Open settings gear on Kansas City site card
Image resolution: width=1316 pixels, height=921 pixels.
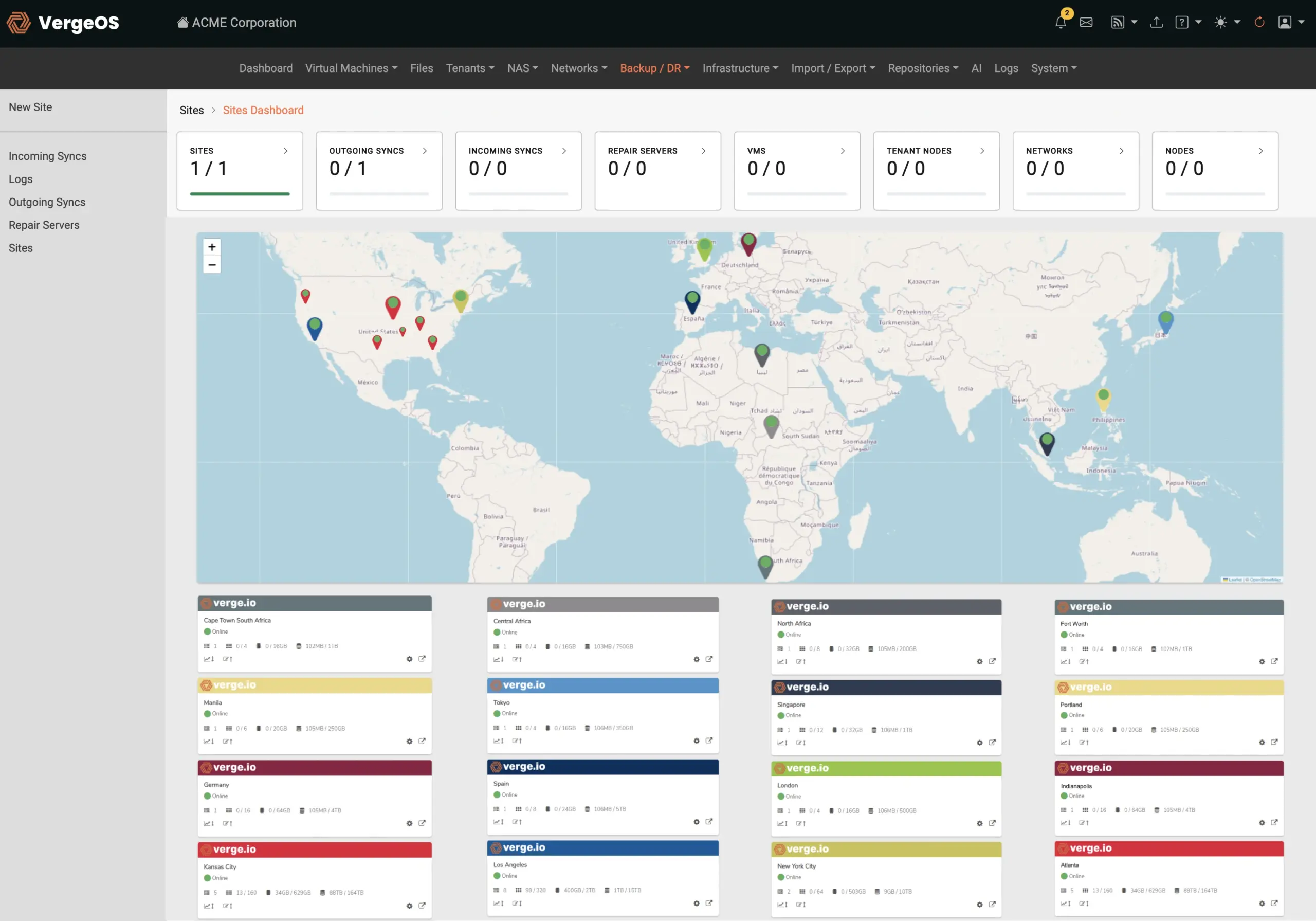tap(409, 906)
